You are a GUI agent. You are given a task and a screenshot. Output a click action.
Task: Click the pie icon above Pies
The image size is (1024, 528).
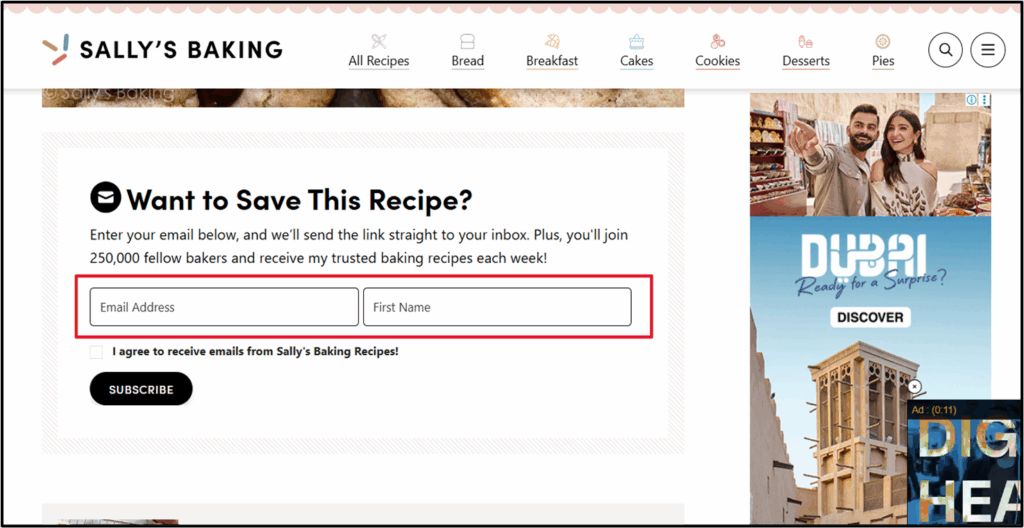pyautogui.click(x=883, y=41)
